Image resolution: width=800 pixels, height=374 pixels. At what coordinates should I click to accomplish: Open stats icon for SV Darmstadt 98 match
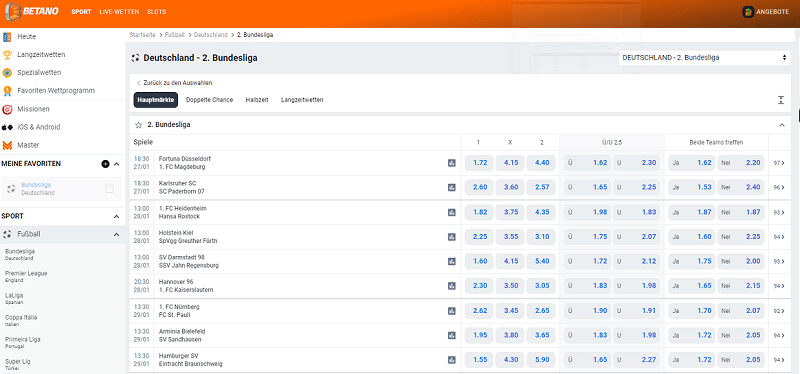452,261
